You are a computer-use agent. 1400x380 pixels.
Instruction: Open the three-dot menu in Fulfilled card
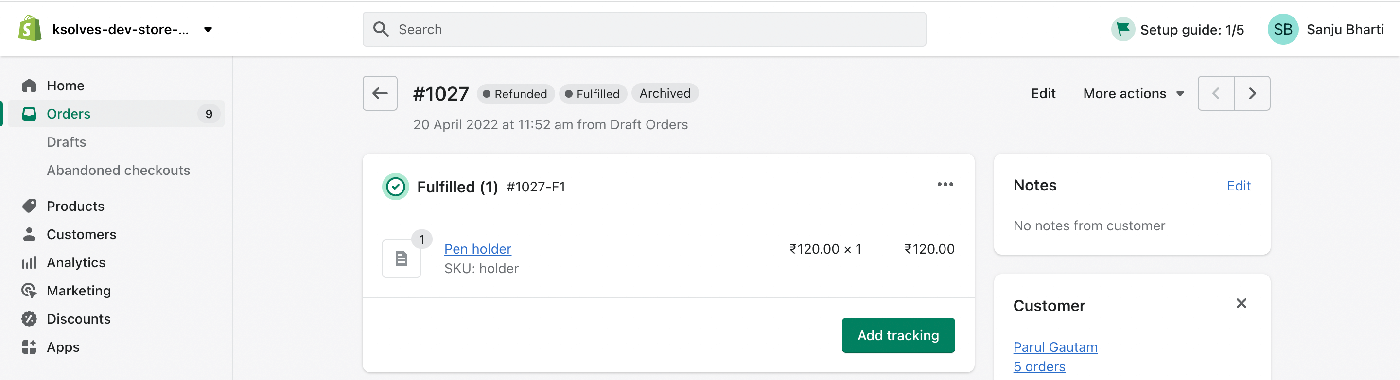coord(945,185)
